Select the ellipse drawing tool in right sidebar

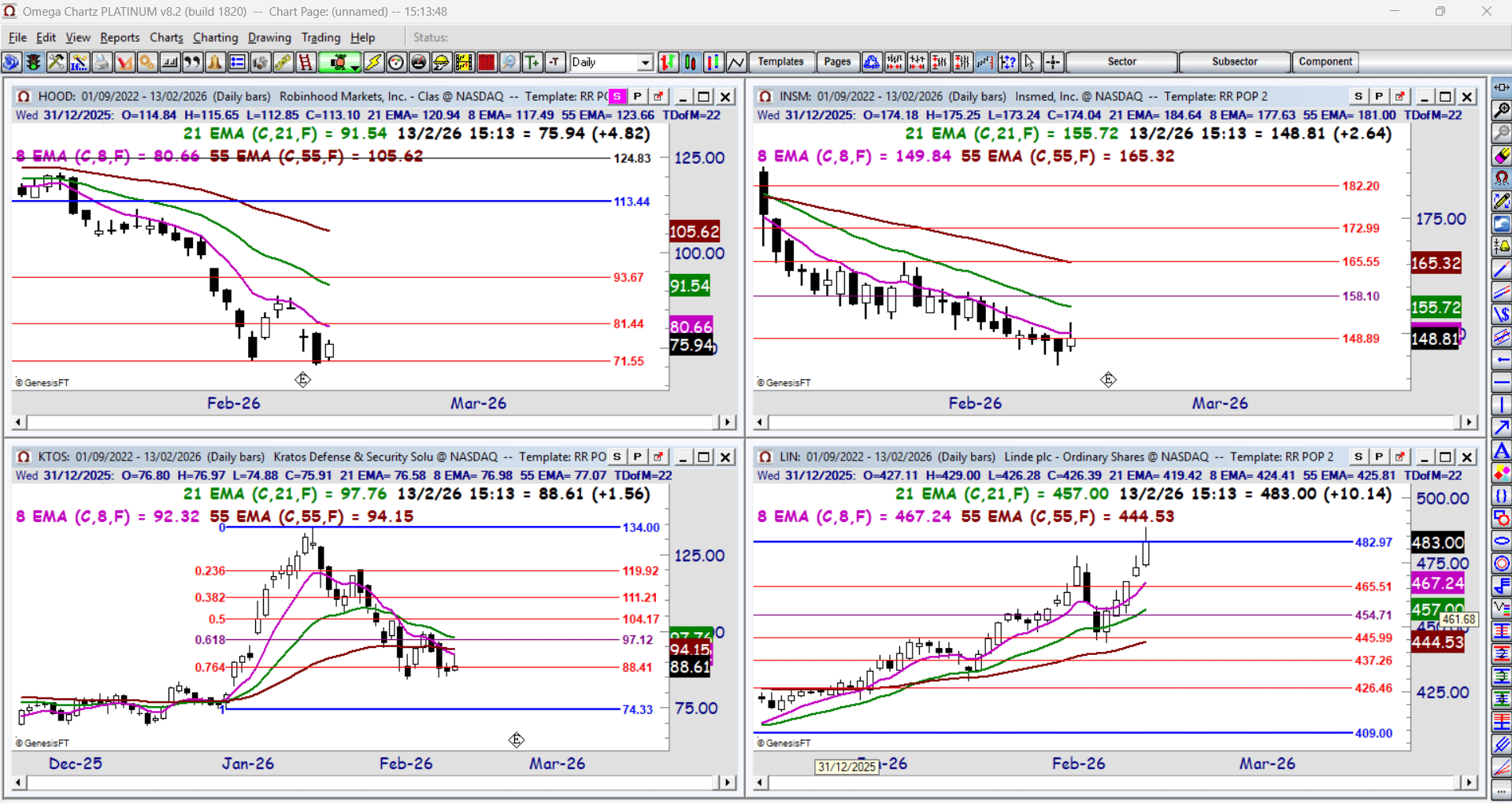pos(1502,541)
